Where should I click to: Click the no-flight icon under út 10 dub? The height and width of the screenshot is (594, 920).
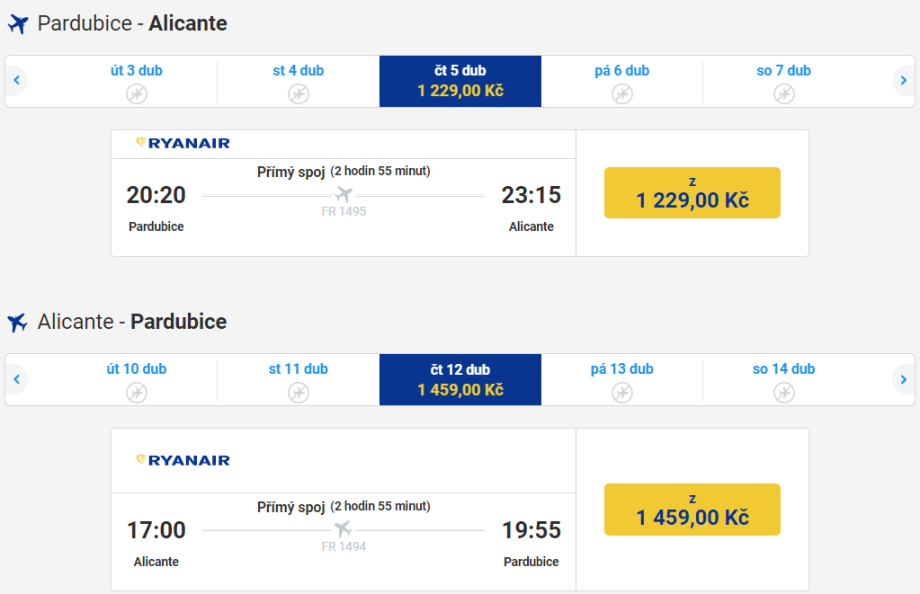click(x=137, y=393)
